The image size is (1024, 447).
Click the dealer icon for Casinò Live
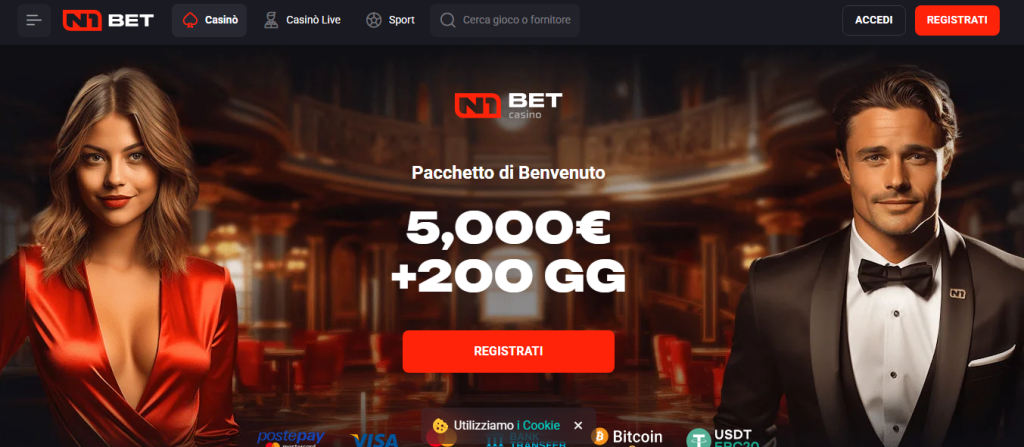pyautogui.click(x=271, y=20)
